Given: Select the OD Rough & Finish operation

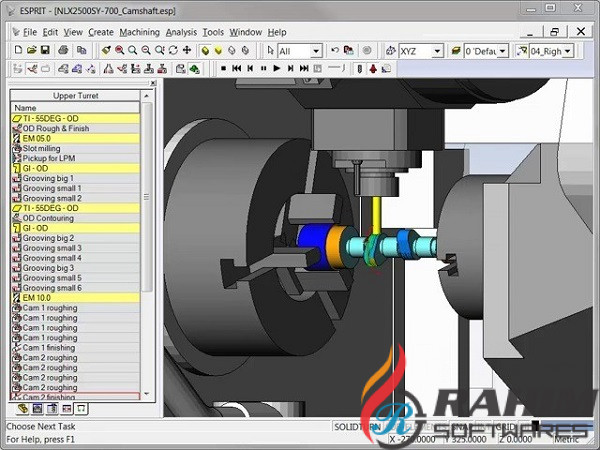Looking at the screenshot, I should tap(75, 128).
